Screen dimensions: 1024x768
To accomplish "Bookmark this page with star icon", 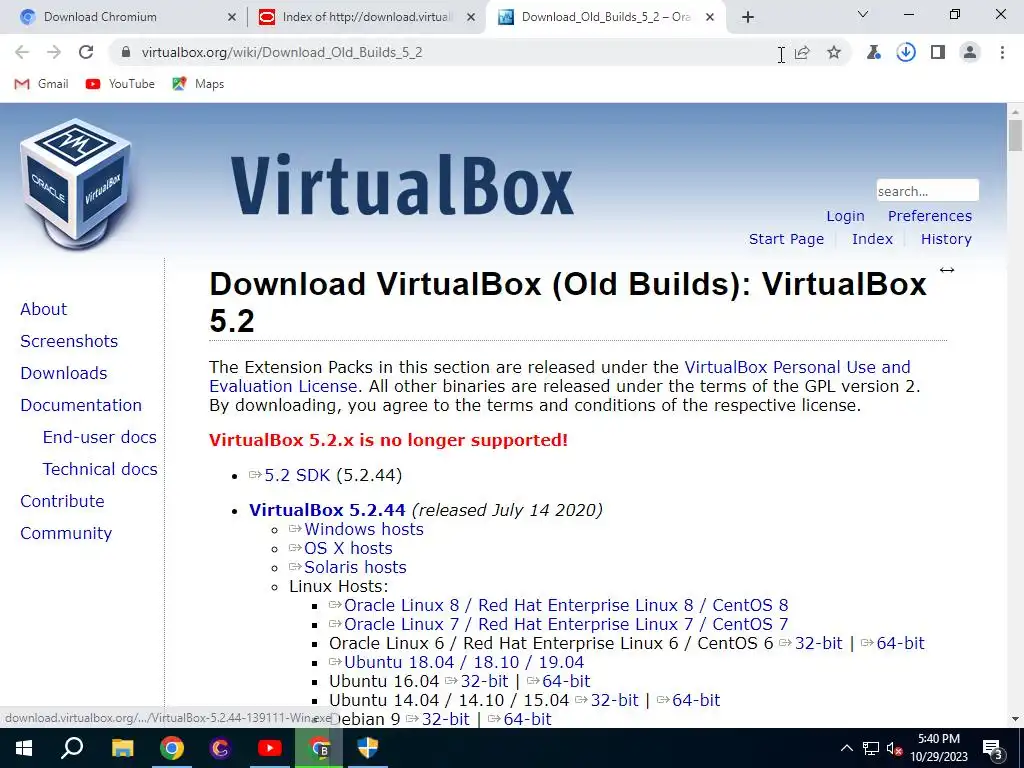I will point(834,52).
